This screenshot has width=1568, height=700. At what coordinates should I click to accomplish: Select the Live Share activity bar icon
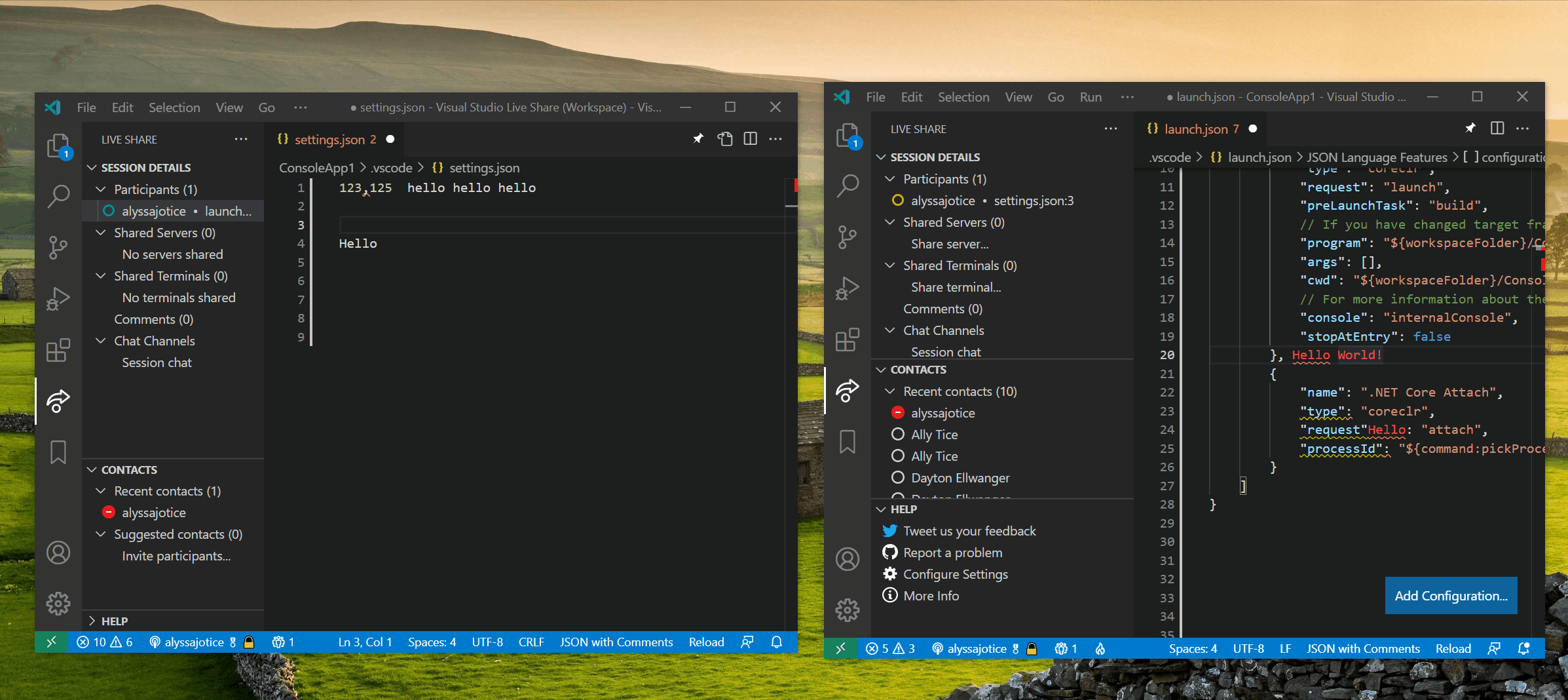pyautogui.click(x=59, y=401)
